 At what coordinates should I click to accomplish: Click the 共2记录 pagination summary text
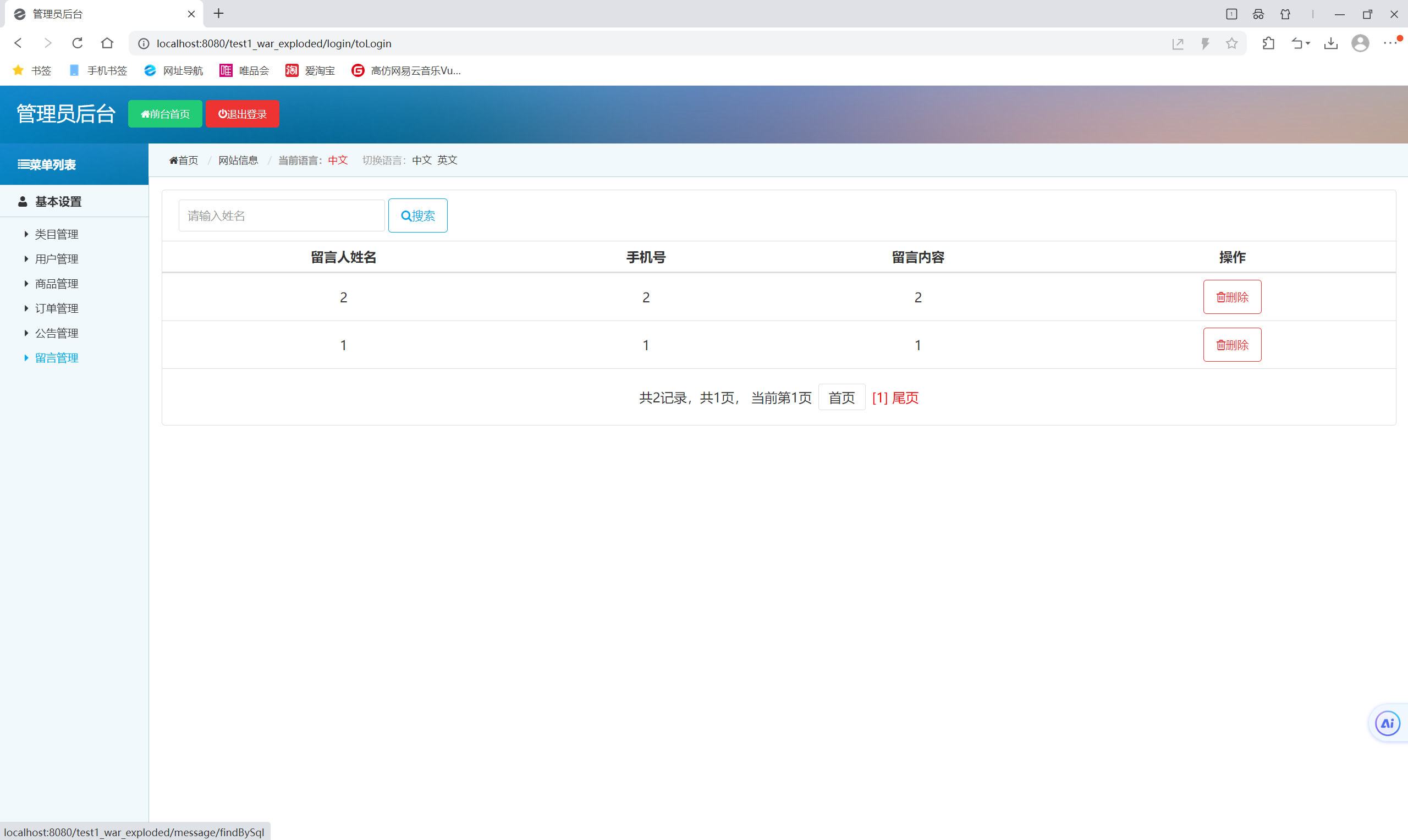tap(663, 398)
